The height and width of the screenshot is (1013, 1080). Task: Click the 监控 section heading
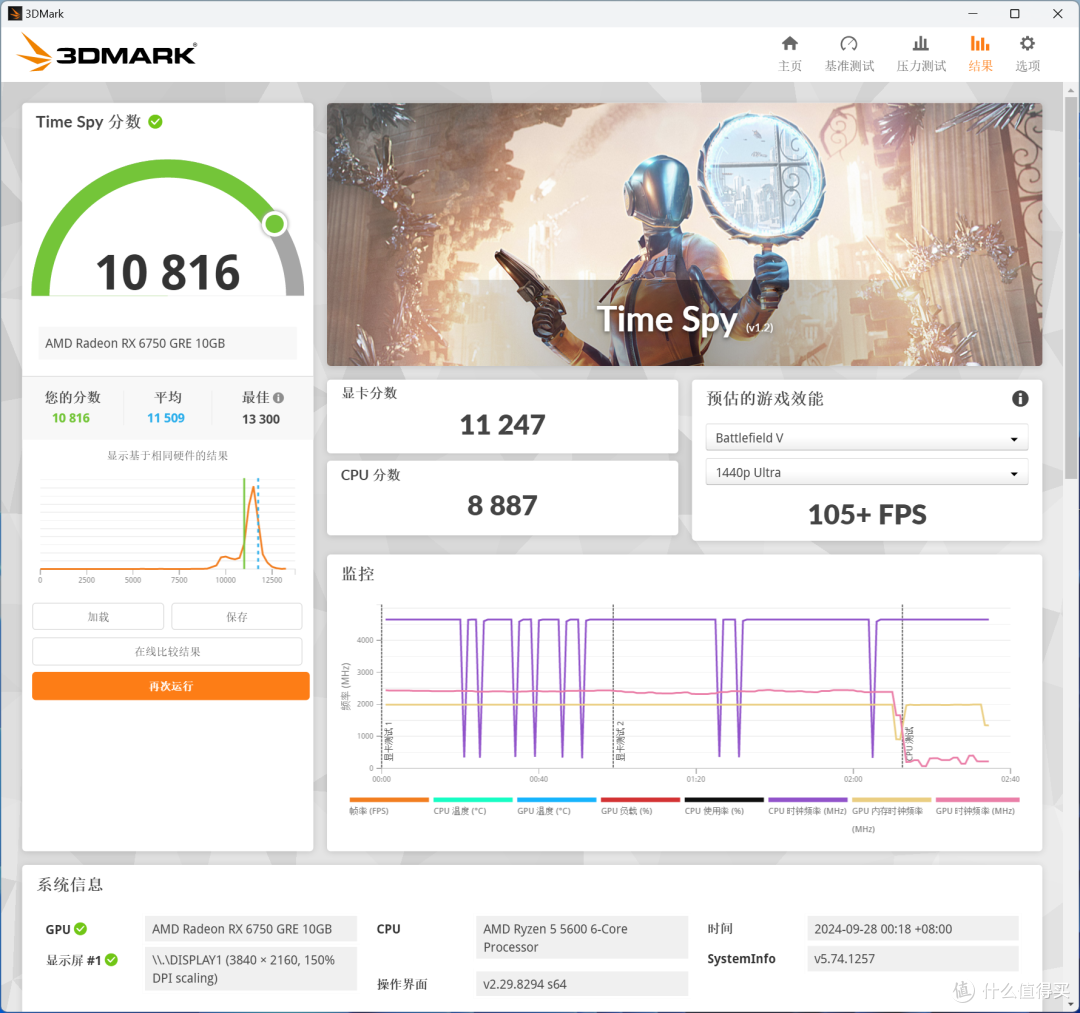pyautogui.click(x=358, y=574)
